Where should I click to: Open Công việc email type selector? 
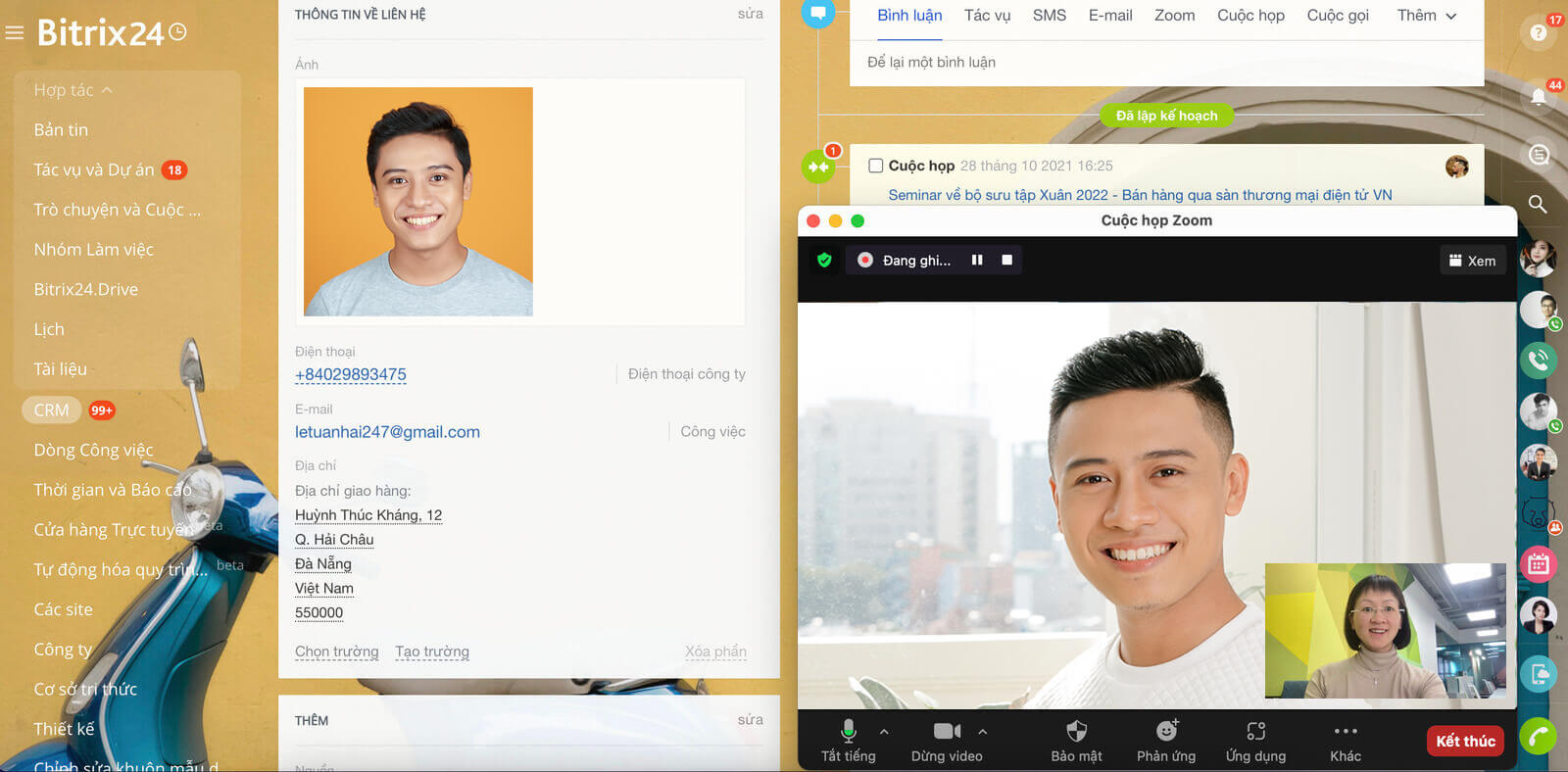[713, 432]
